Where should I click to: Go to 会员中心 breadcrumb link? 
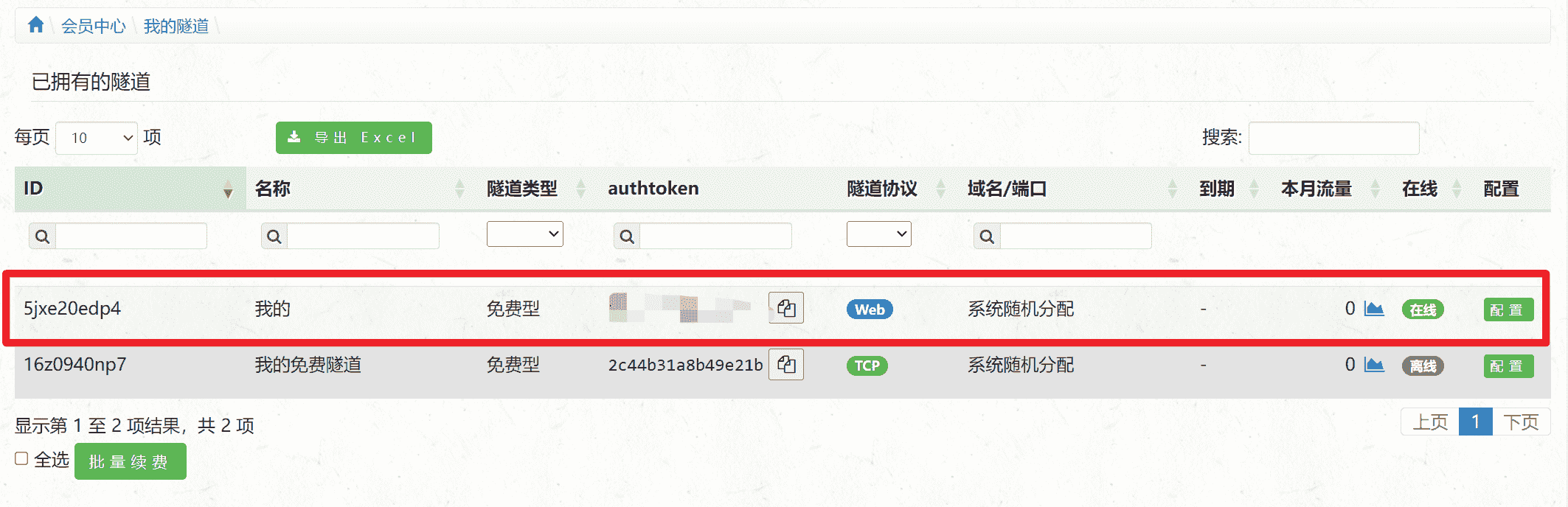[x=93, y=27]
